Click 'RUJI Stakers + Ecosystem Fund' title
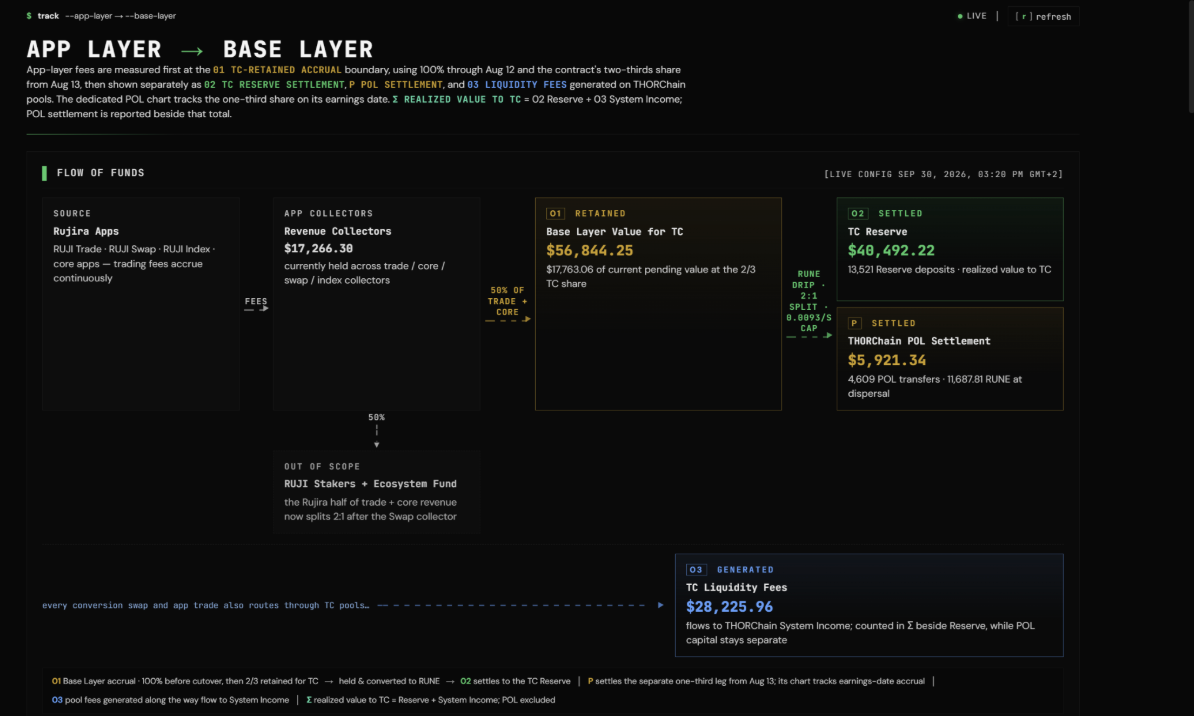 coord(370,484)
